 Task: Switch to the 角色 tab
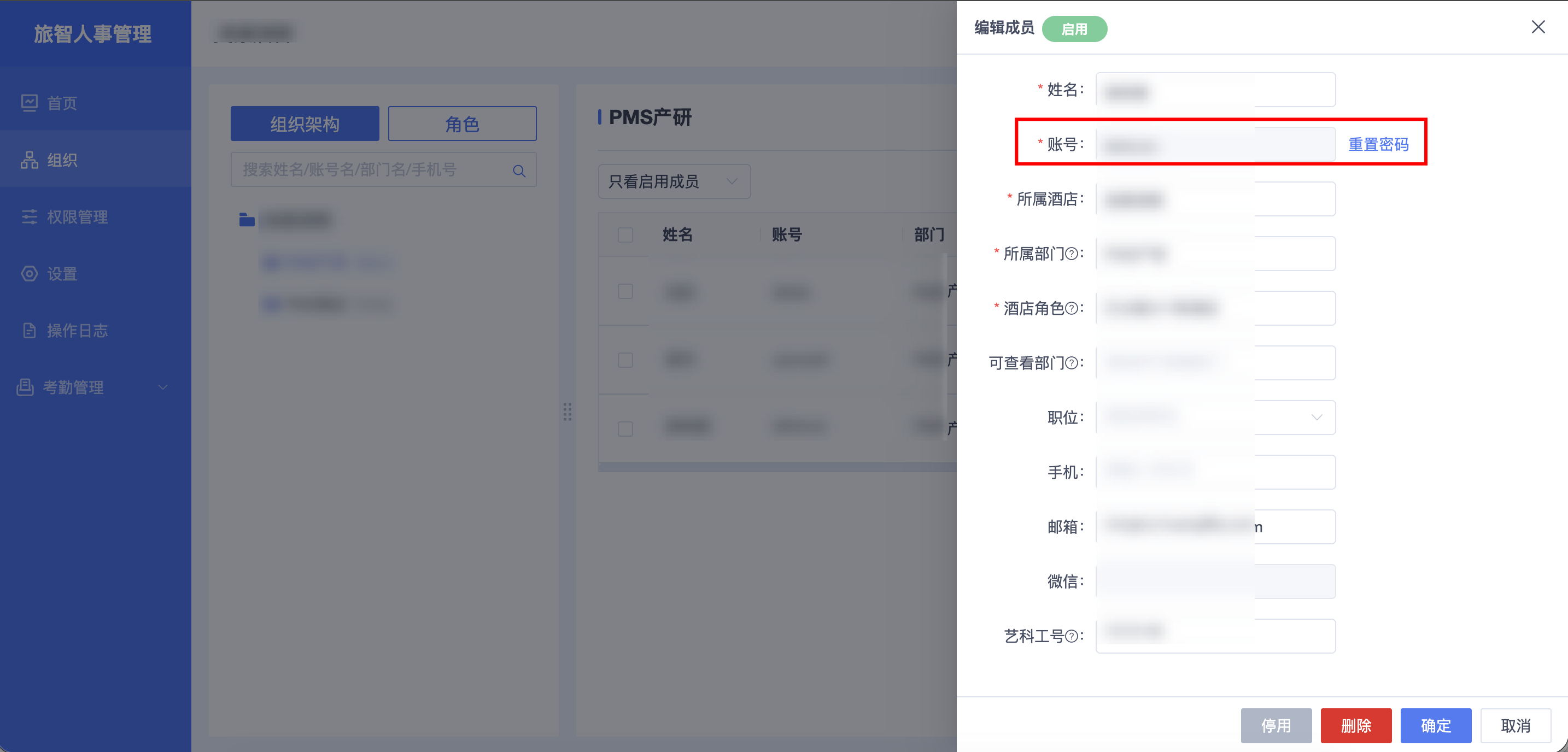pyautogui.click(x=462, y=124)
